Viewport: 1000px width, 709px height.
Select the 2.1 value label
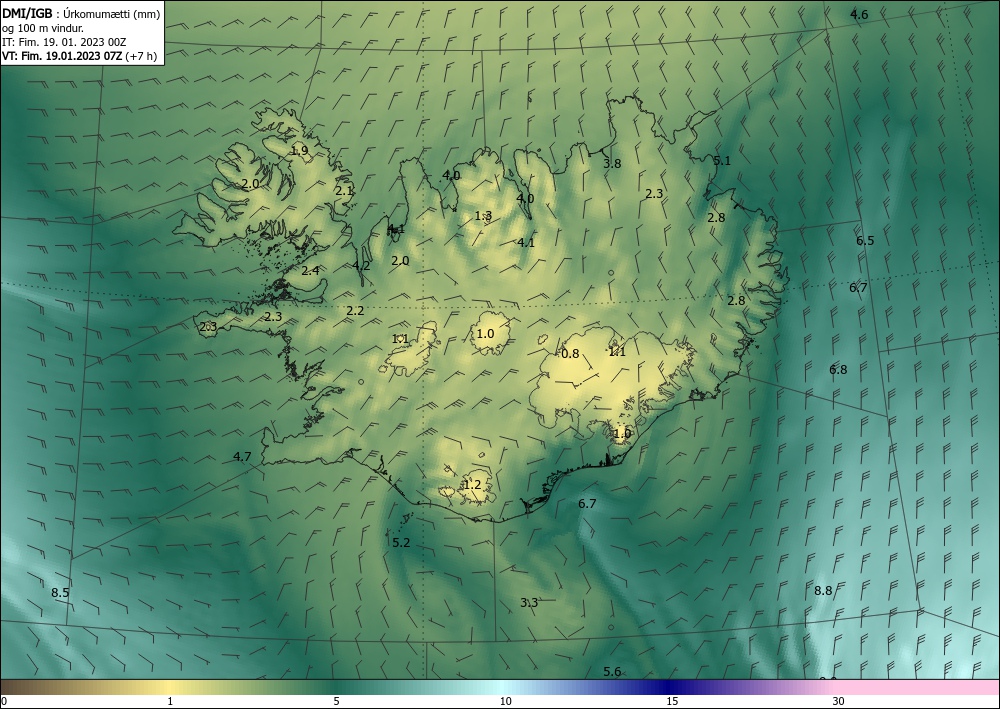(x=344, y=191)
